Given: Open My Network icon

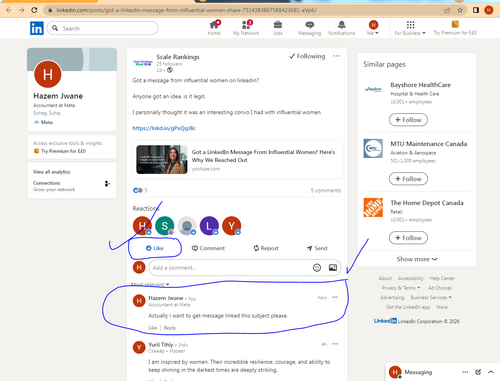Looking at the screenshot, I should [246, 28].
